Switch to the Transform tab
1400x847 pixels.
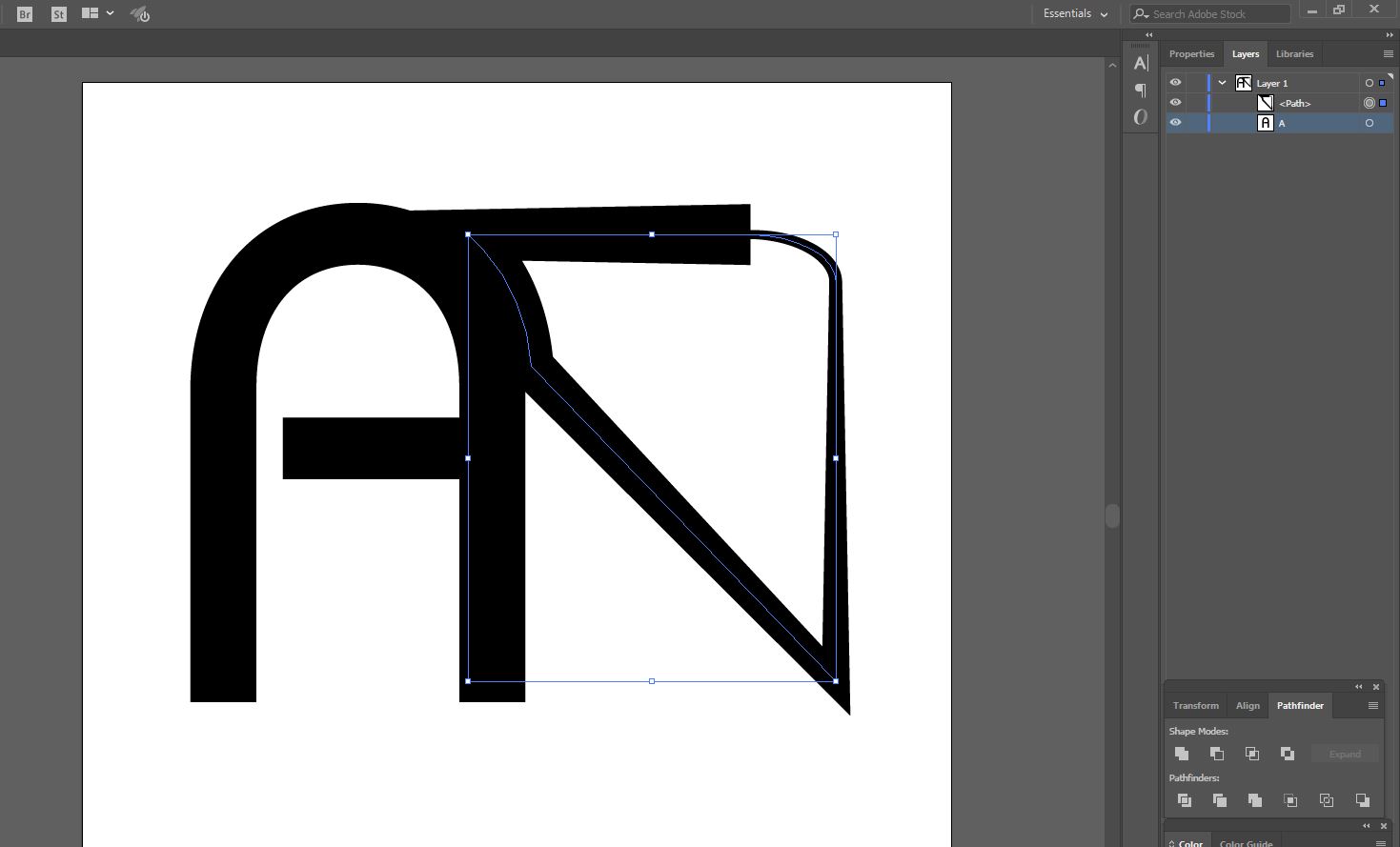[1195, 706]
